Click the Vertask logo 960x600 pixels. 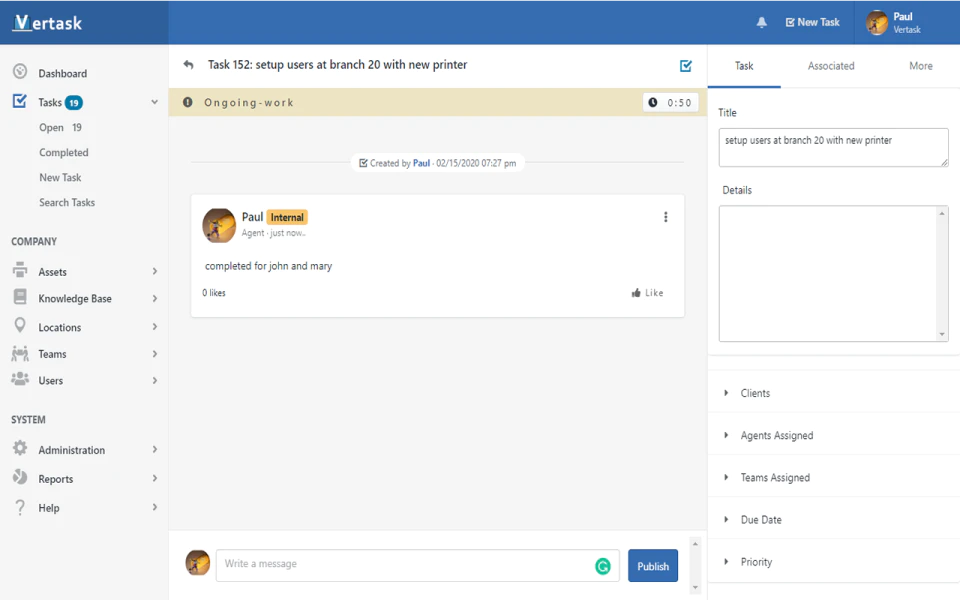(x=47, y=23)
